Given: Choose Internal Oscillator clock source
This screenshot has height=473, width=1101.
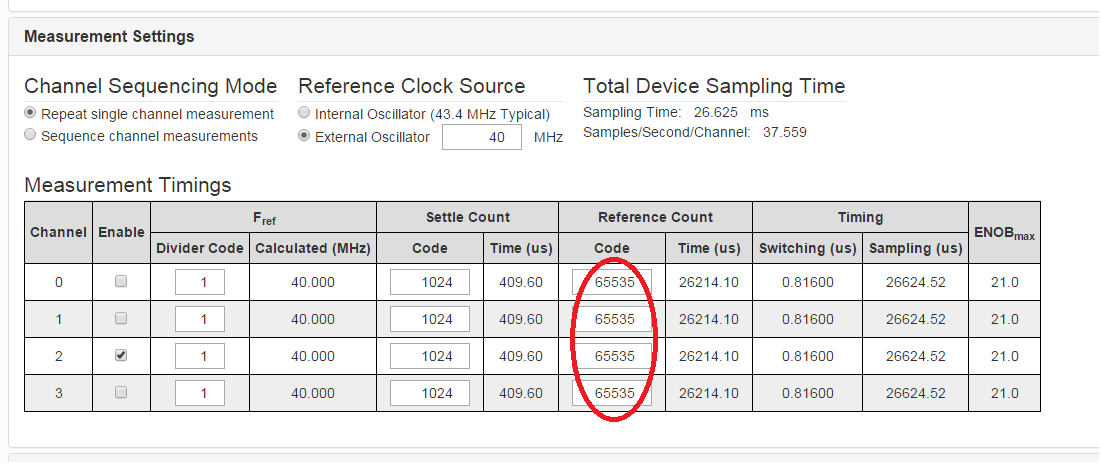Looking at the screenshot, I should click(x=304, y=113).
